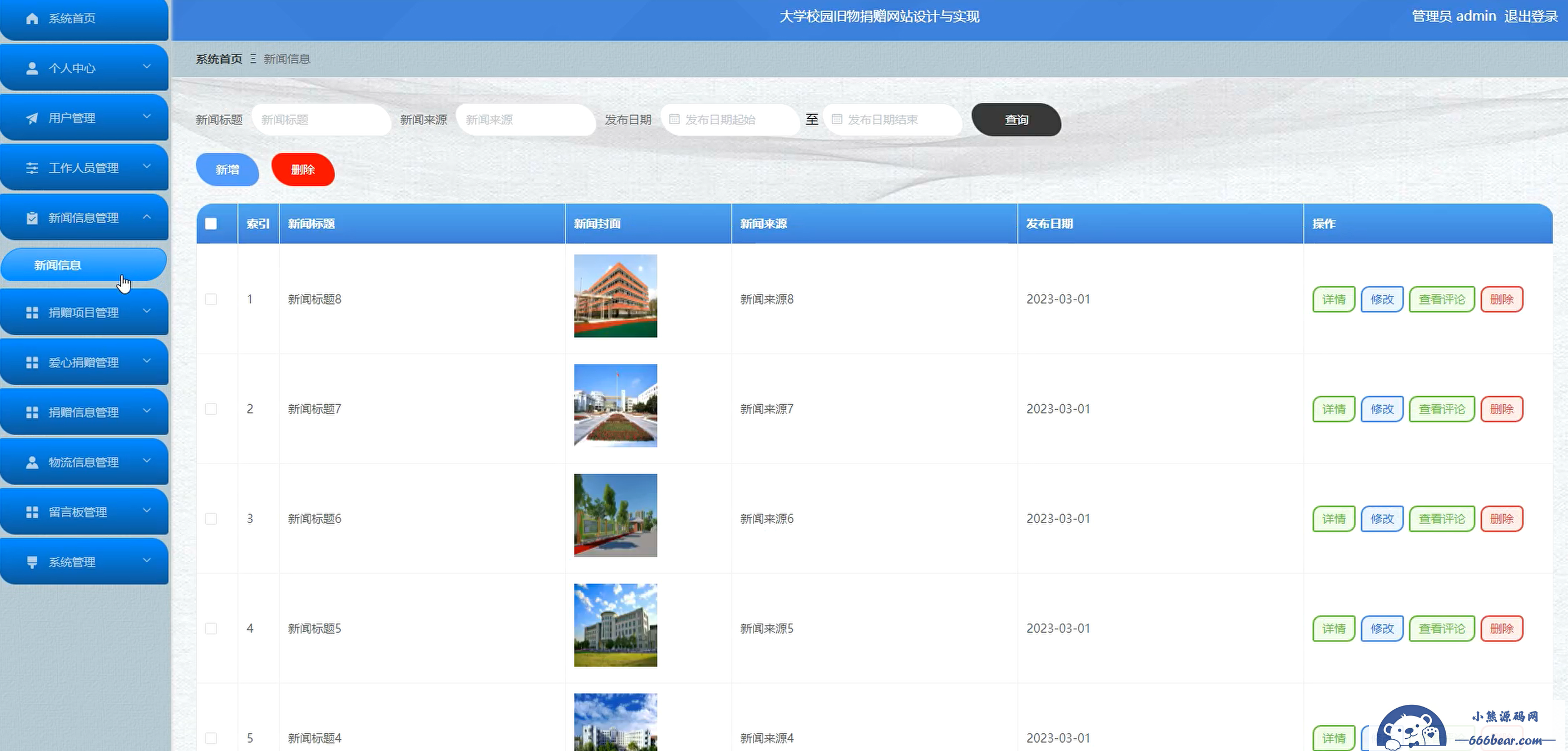This screenshot has width=1568, height=751.
Task: Click the person icon beside 个人中心
Action: 32,68
